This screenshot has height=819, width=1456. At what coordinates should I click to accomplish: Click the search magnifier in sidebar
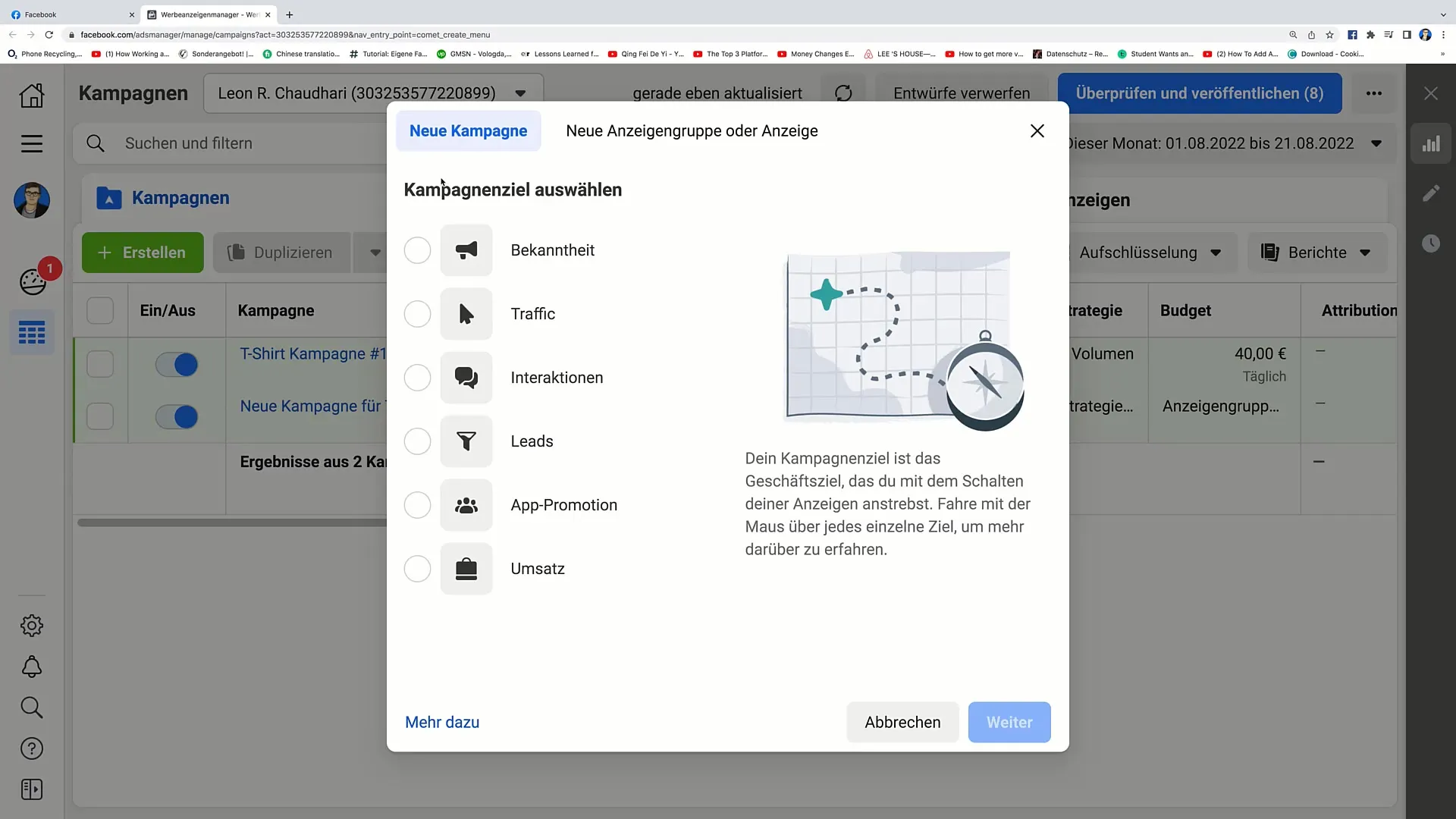(32, 708)
